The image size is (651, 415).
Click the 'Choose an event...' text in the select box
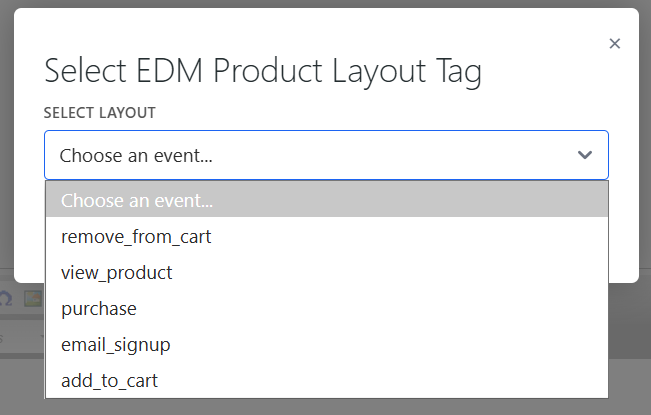(x=136, y=155)
